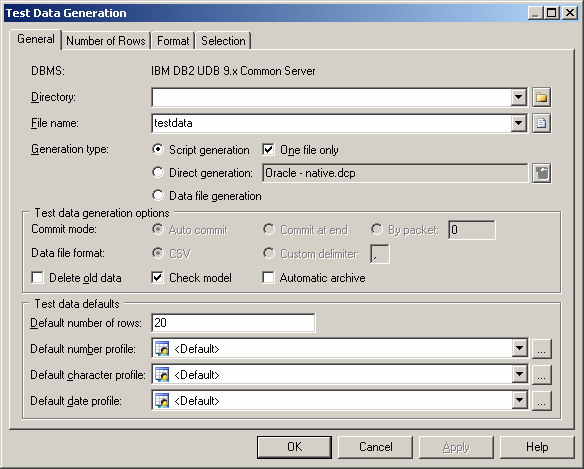Switch to the Format tab

(x=173, y=41)
